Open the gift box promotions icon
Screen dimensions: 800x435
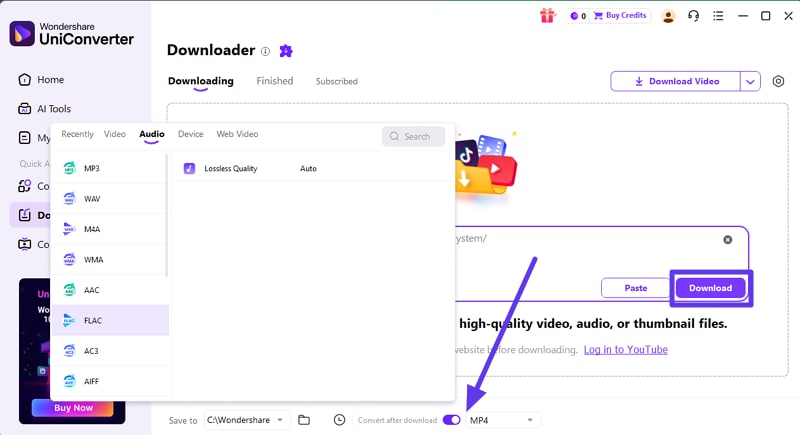(547, 16)
